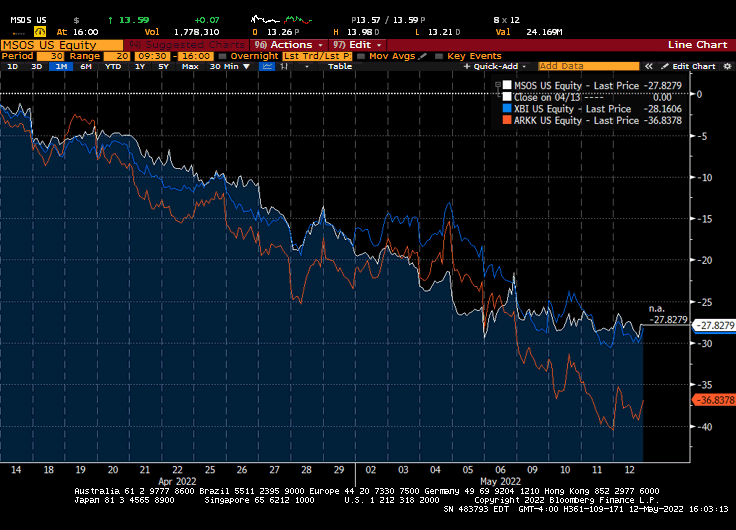Screen dimensions: 736x530
Task: Click 94) Suggested Charts button
Action: click(x=187, y=45)
